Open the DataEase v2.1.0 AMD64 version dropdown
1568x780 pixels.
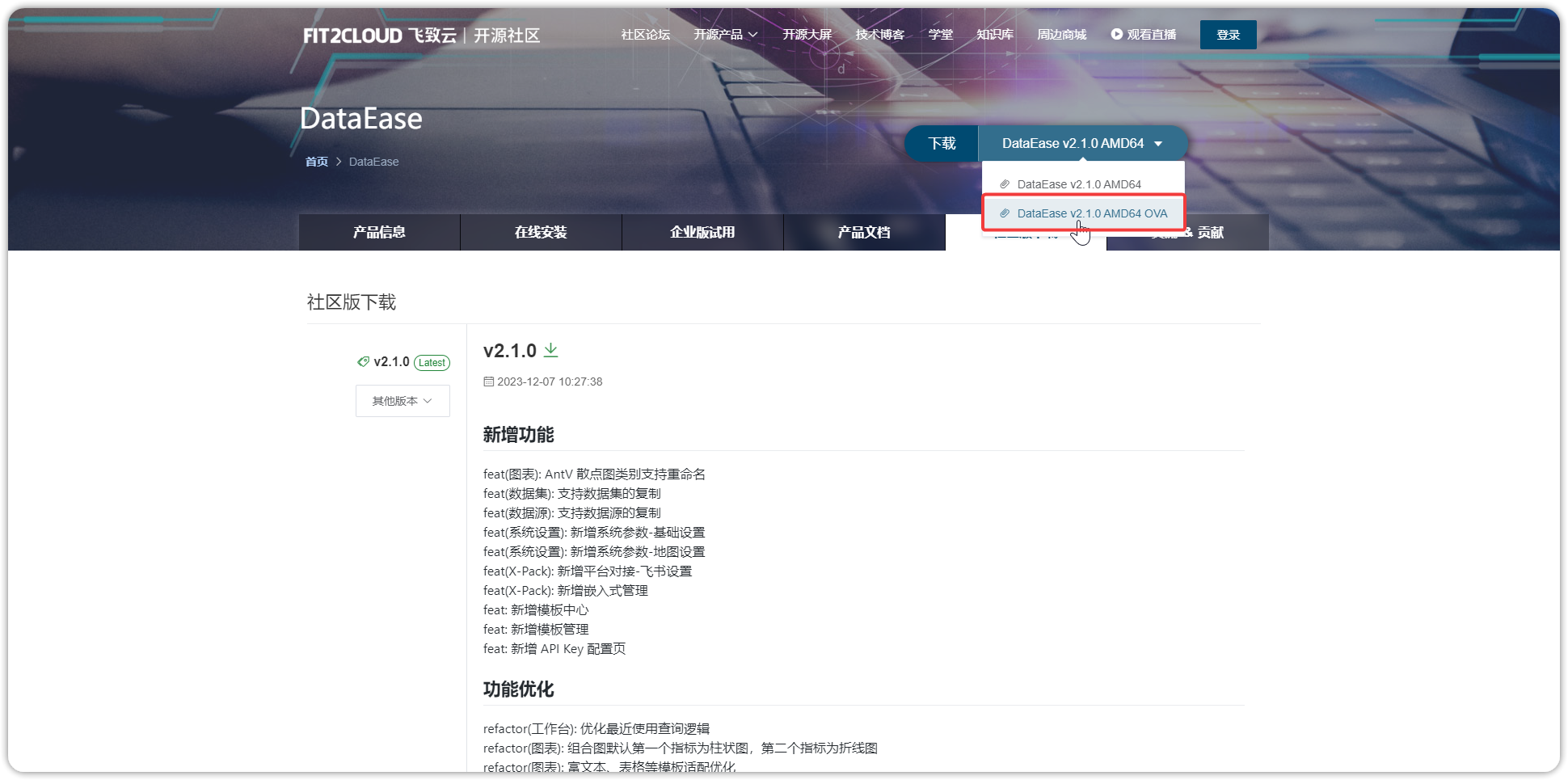click(x=1083, y=142)
